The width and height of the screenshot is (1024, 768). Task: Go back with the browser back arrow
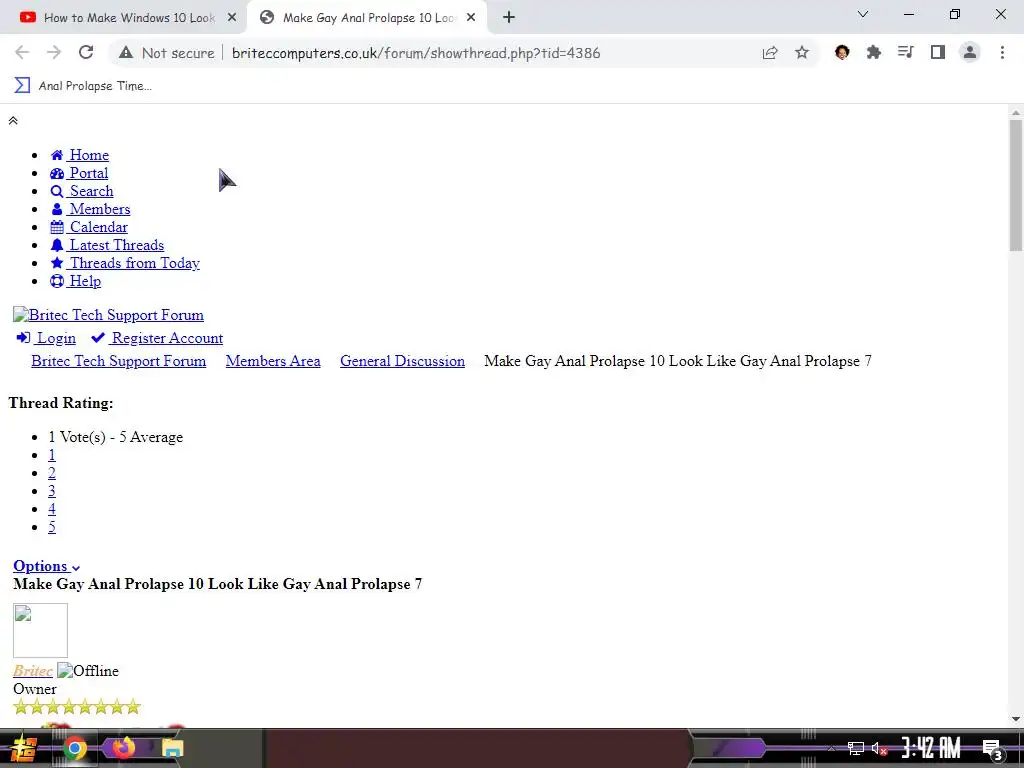(22, 53)
